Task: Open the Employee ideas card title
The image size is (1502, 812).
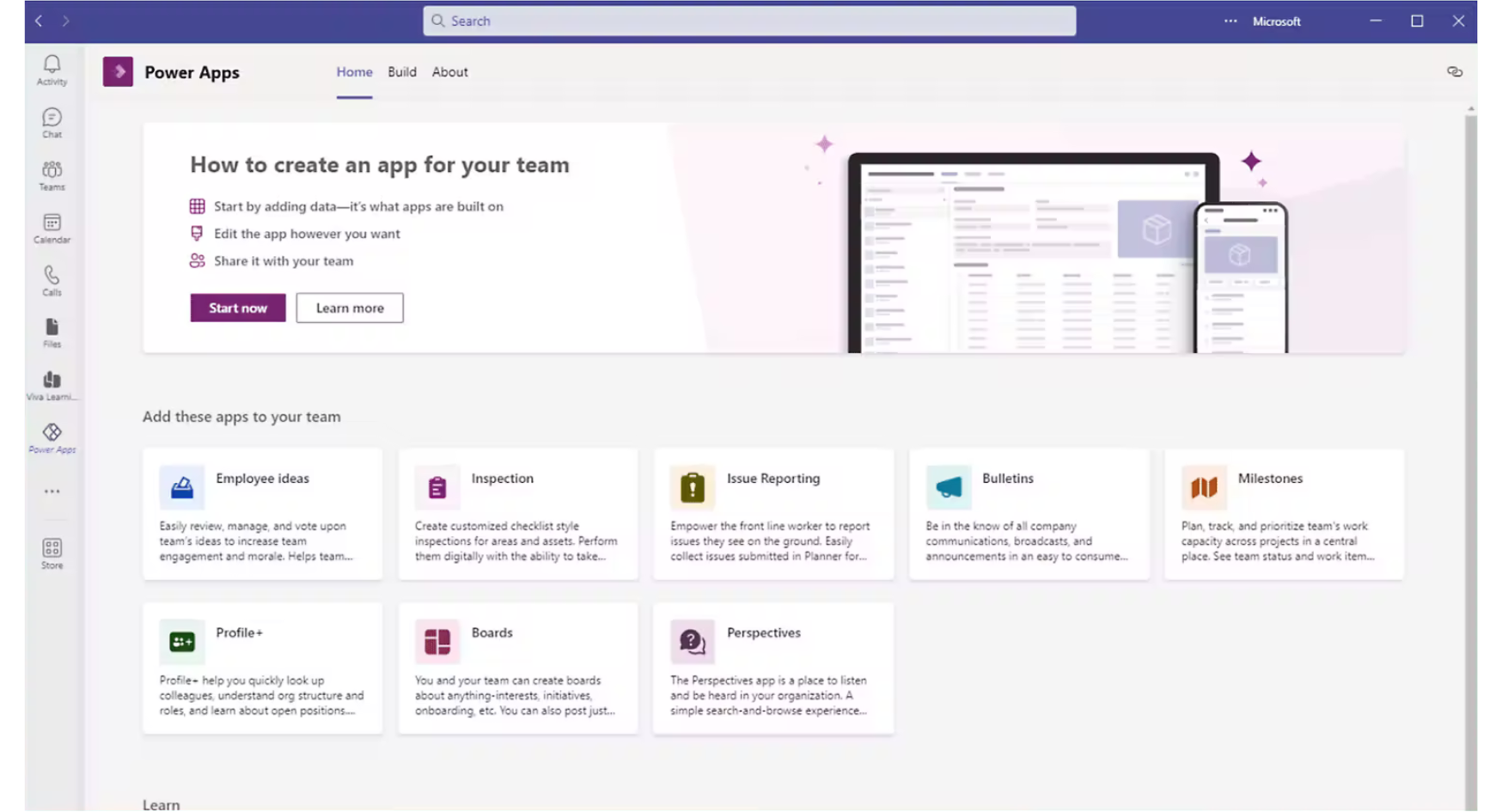Action: (x=262, y=479)
